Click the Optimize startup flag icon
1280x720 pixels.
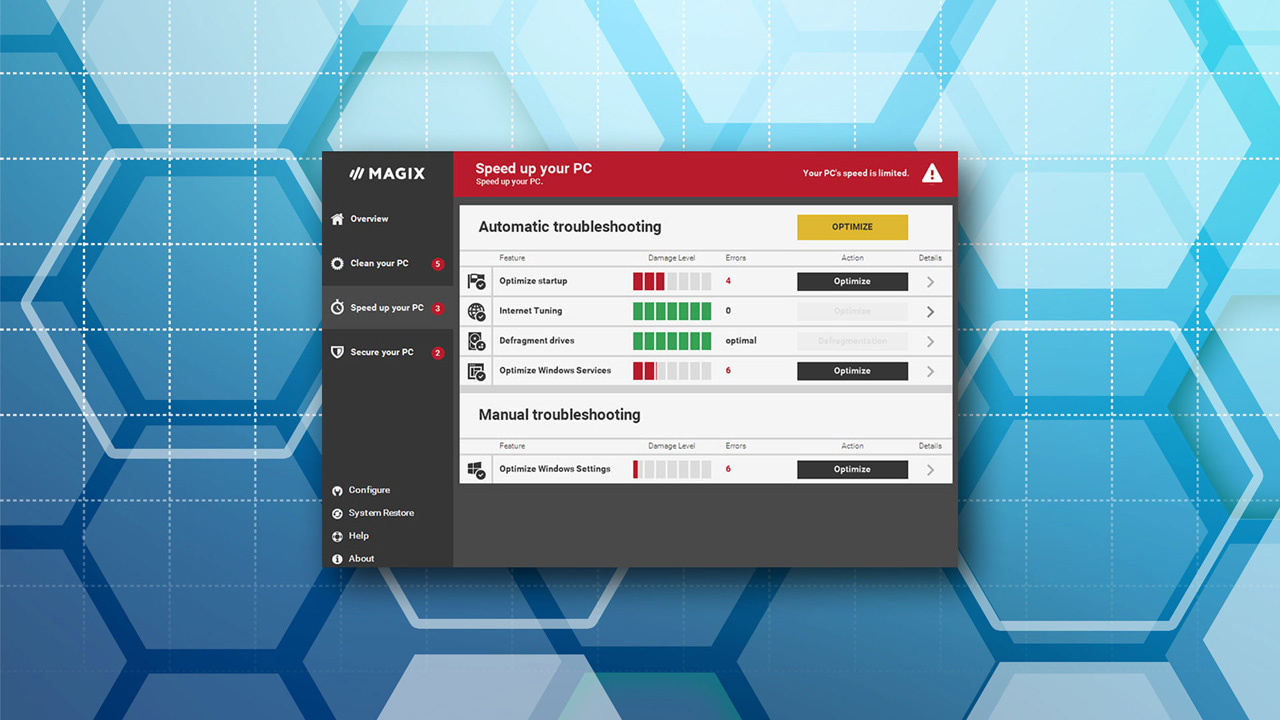tap(477, 281)
